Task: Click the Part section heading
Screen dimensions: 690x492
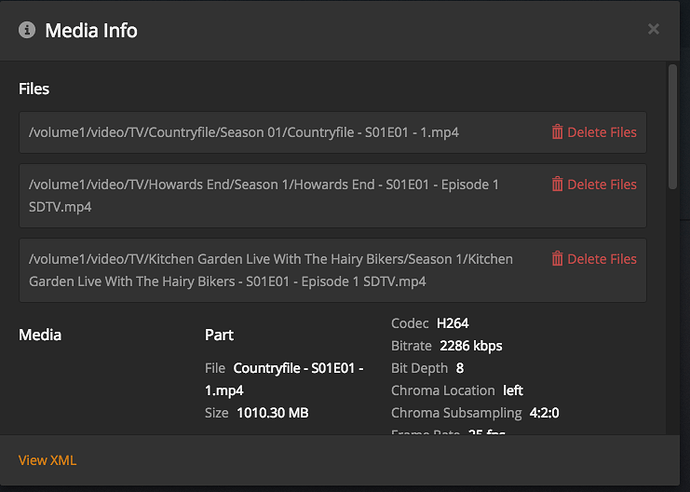Action: coord(219,334)
